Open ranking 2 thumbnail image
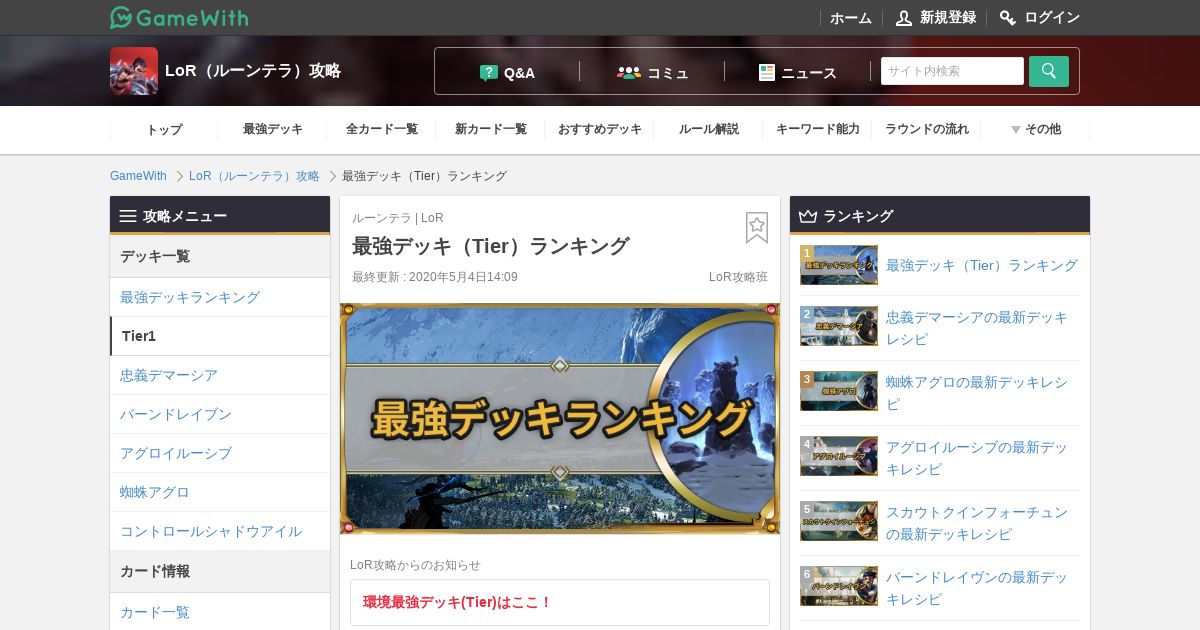This screenshot has height=630, width=1200. click(839, 326)
